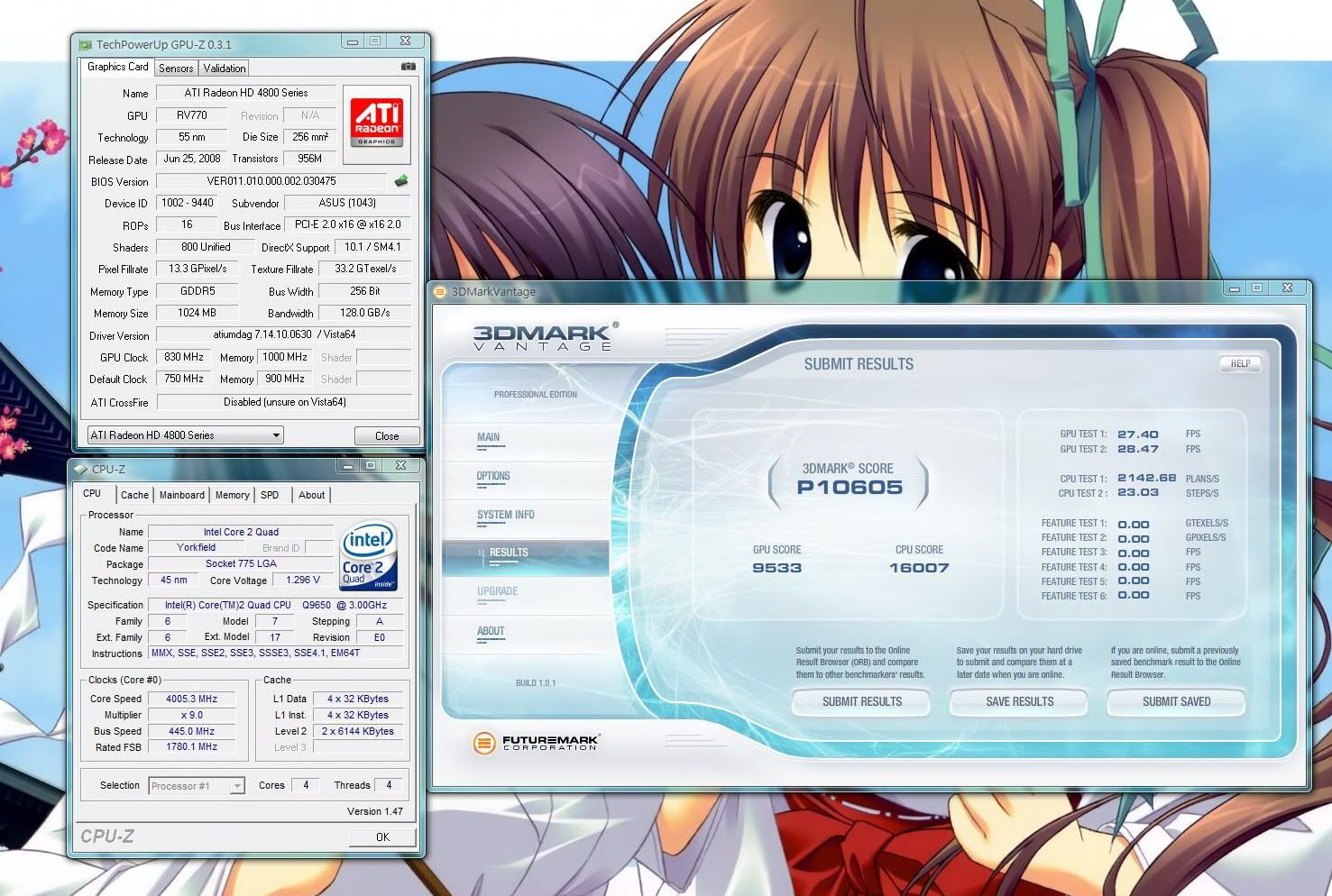The width and height of the screenshot is (1332, 896).
Task: Open the Validation tab in GPU-Z
Action: (x=225, y=69)
